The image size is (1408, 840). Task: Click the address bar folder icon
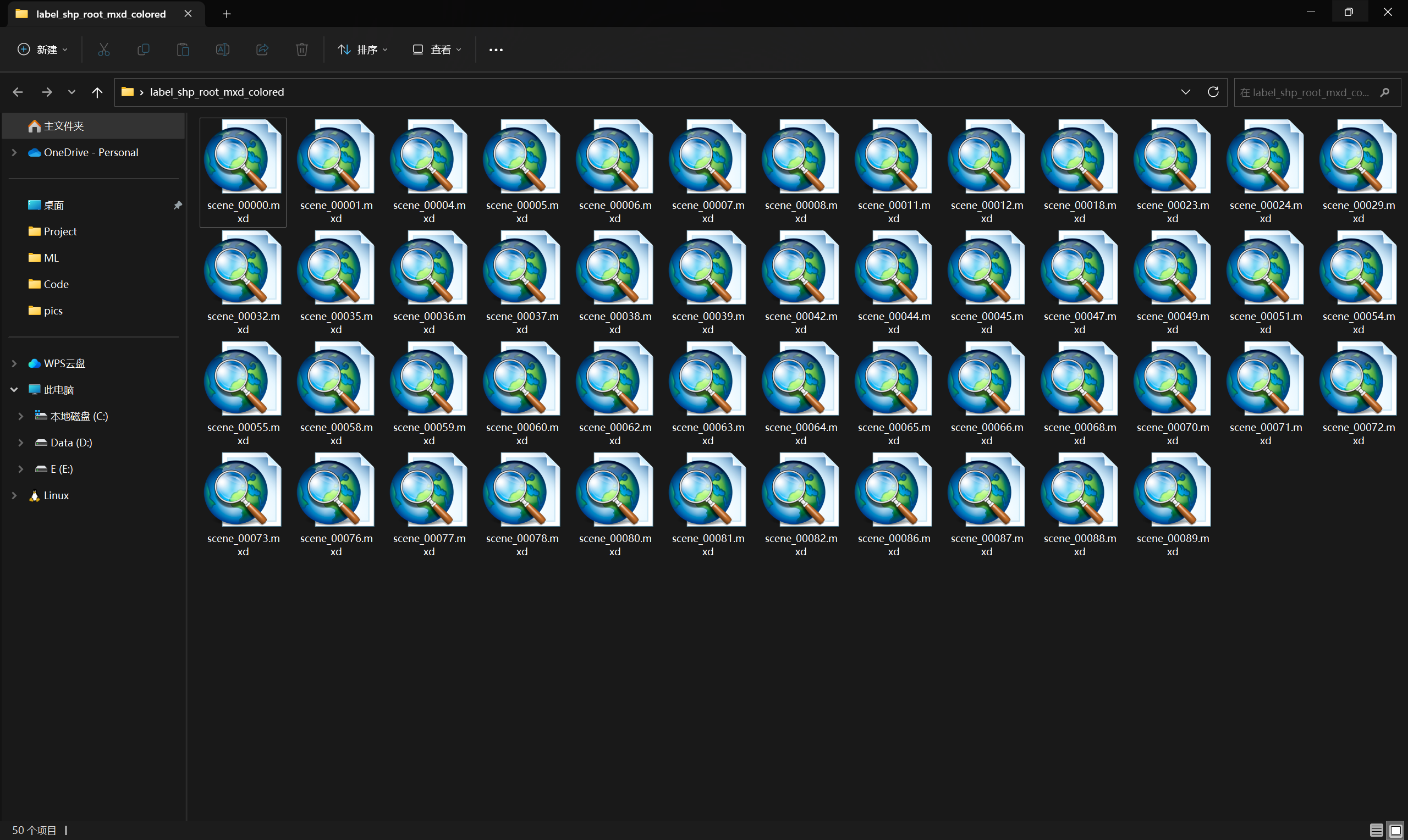pos(128,92)
